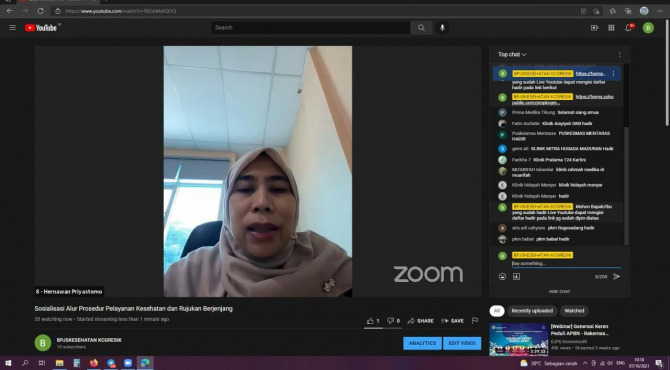
Task: Open BPJSKESEHATAN KCGRESIK channel name
Action: (89, 340)
